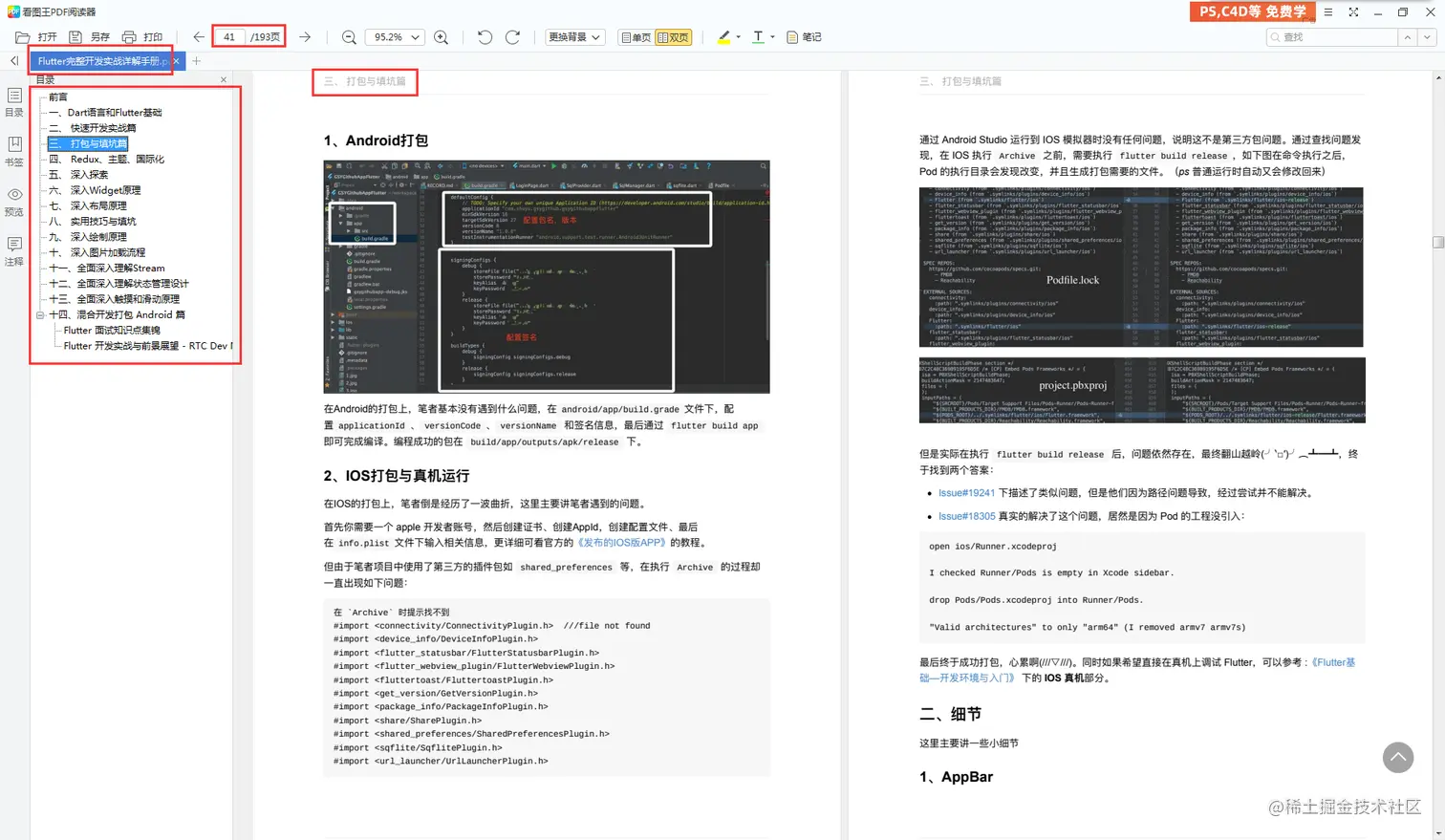This screenshot has width=1445, height=840.
Task: Open the hamburger main menu
Action: 1328,12
